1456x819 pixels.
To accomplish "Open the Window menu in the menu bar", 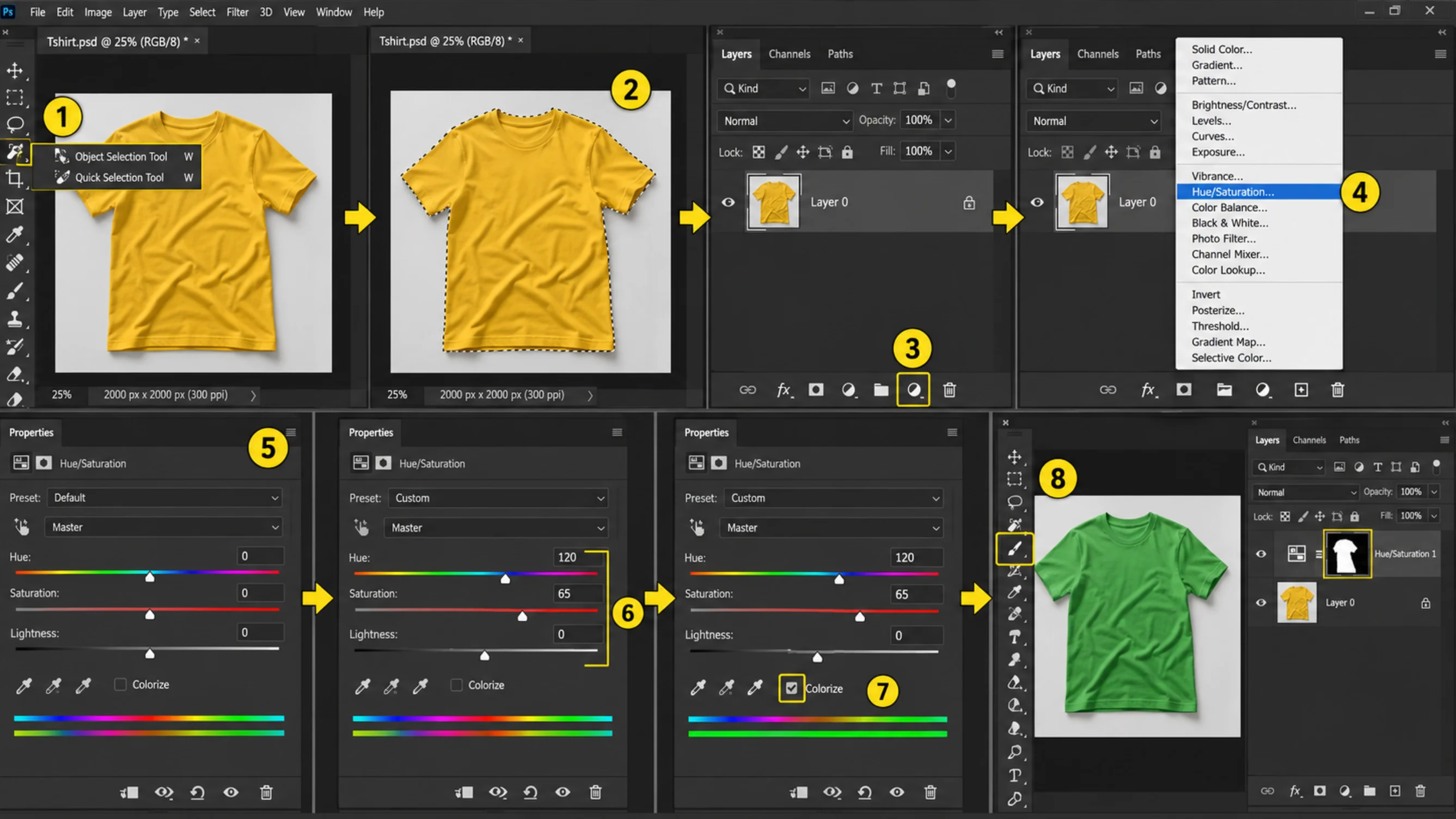I will (x=334, y=12).
